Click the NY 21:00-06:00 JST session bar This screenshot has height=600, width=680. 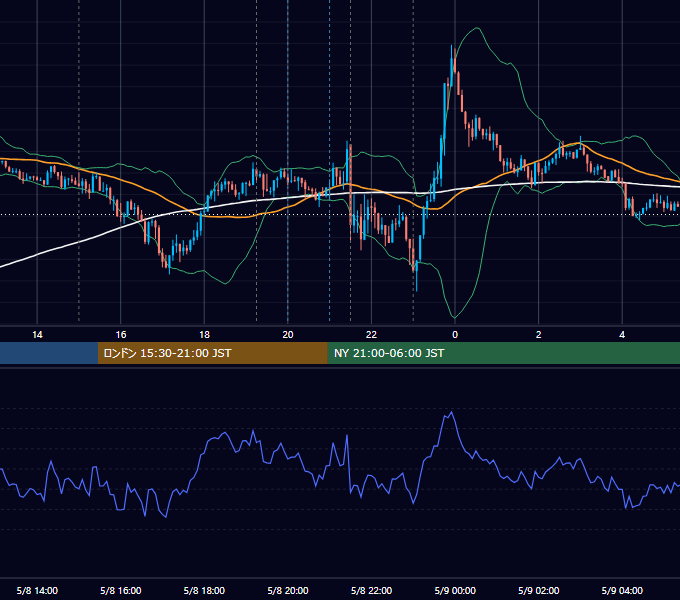[x=503, y=353]
